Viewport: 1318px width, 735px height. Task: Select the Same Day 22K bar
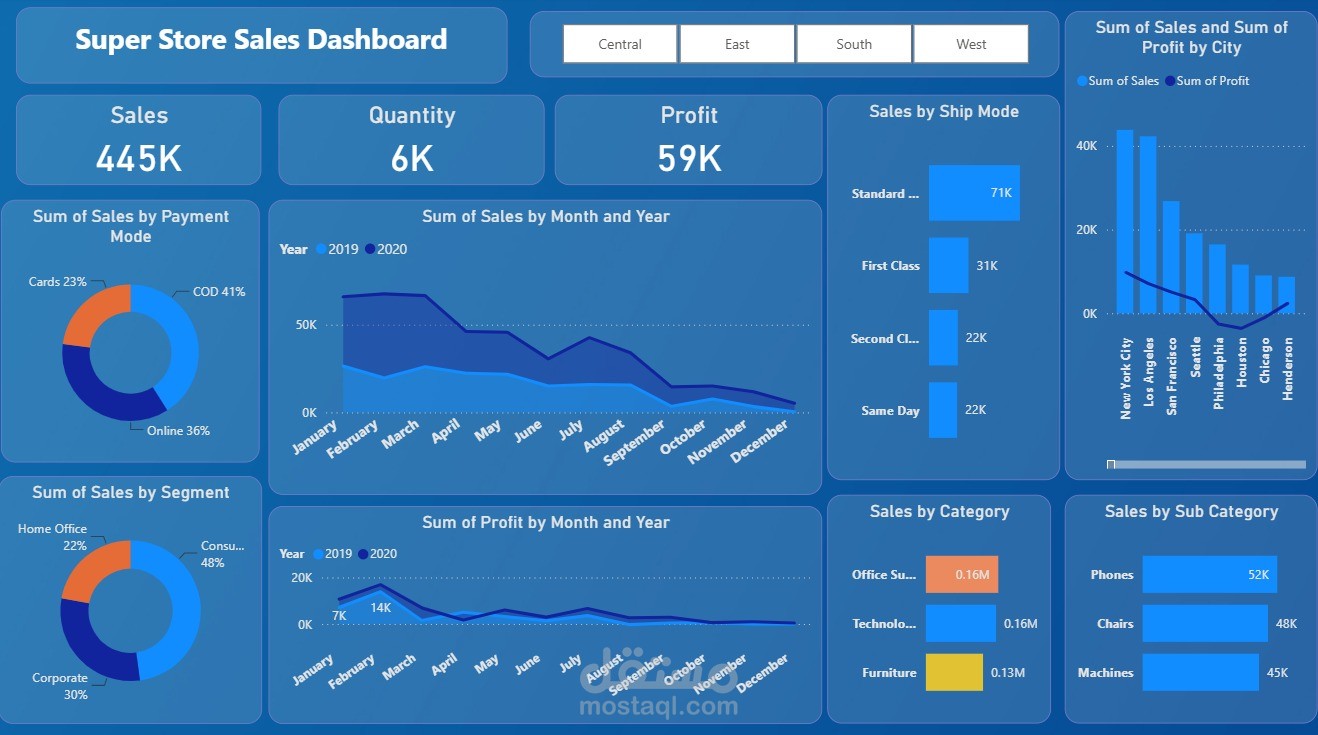[943, 410]
